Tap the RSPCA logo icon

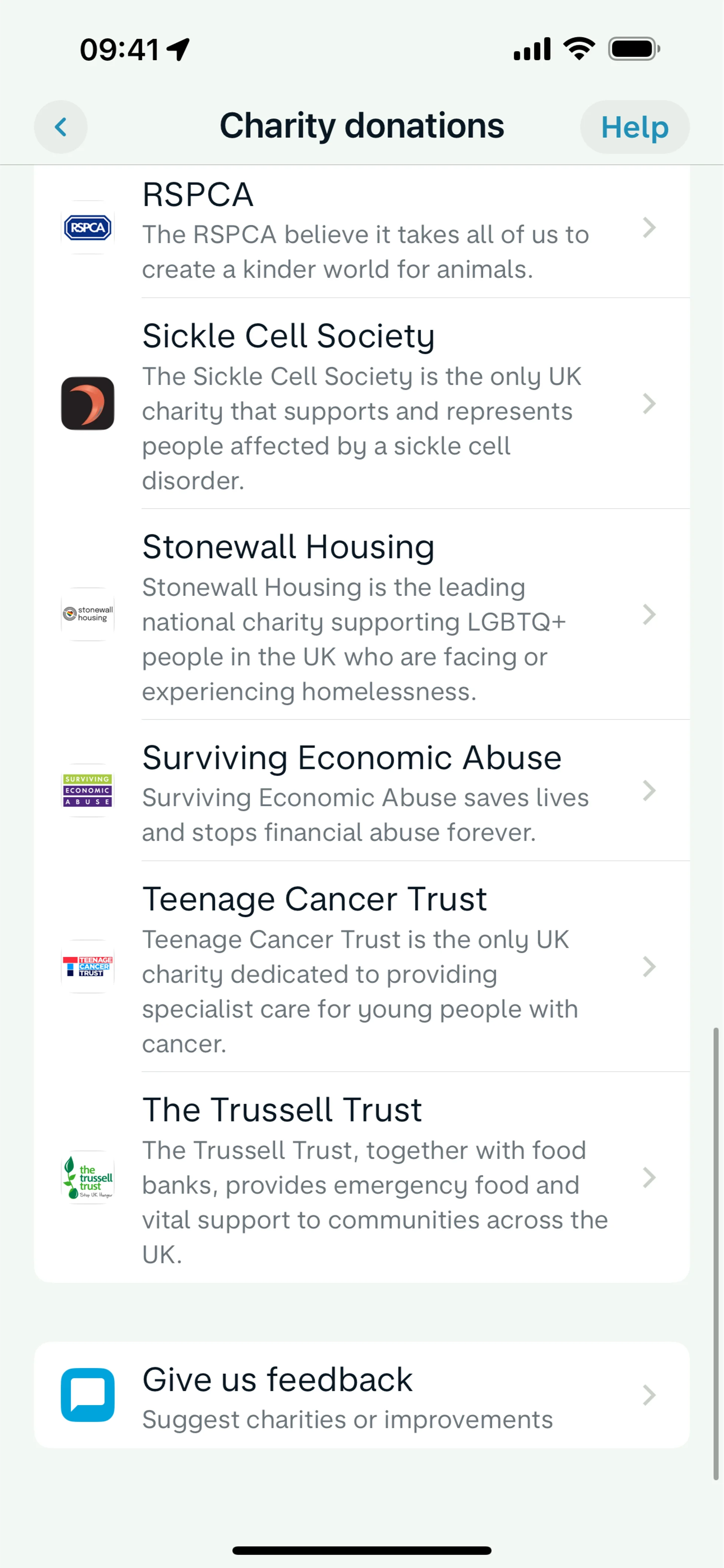click(88, 228)
